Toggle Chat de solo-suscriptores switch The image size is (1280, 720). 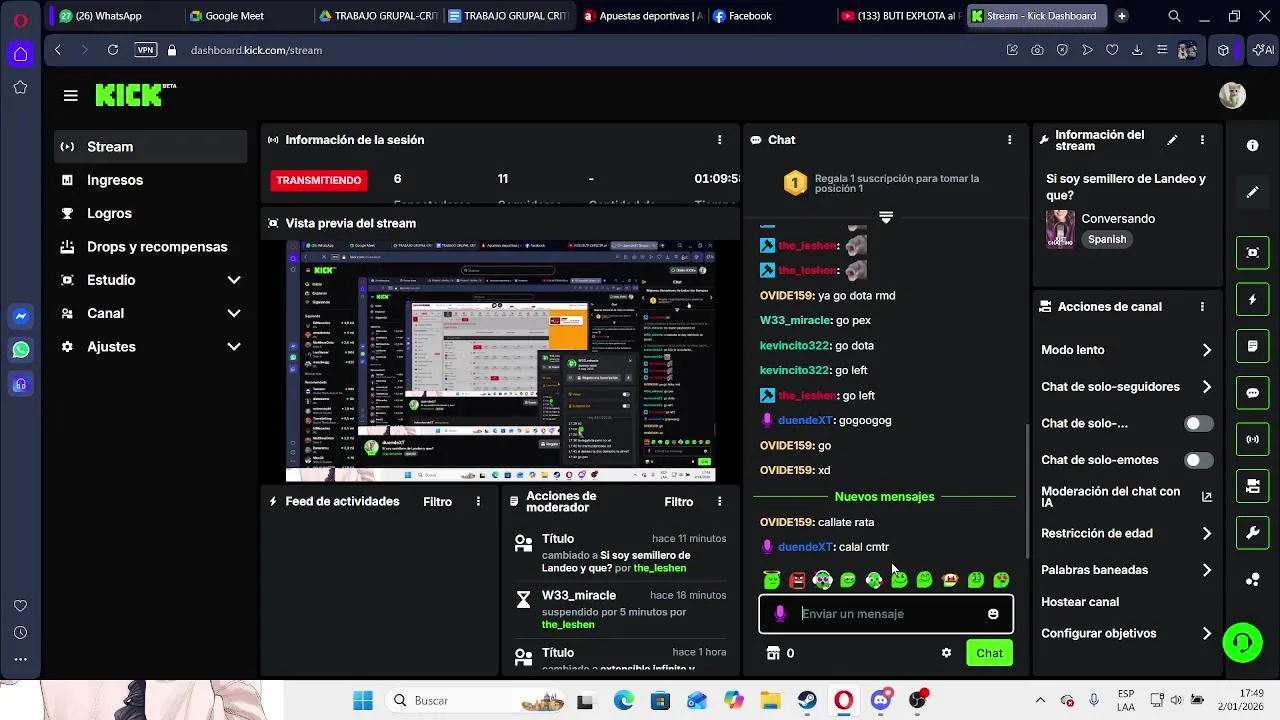click(x=1198, y=424)
